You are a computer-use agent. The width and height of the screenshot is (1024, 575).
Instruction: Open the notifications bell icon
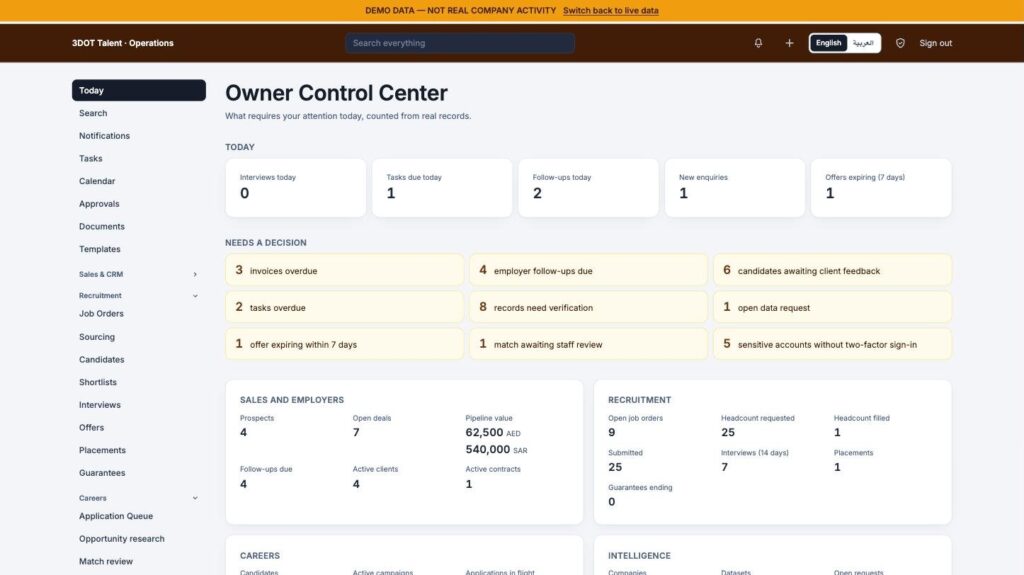click(x=758, y=43)
